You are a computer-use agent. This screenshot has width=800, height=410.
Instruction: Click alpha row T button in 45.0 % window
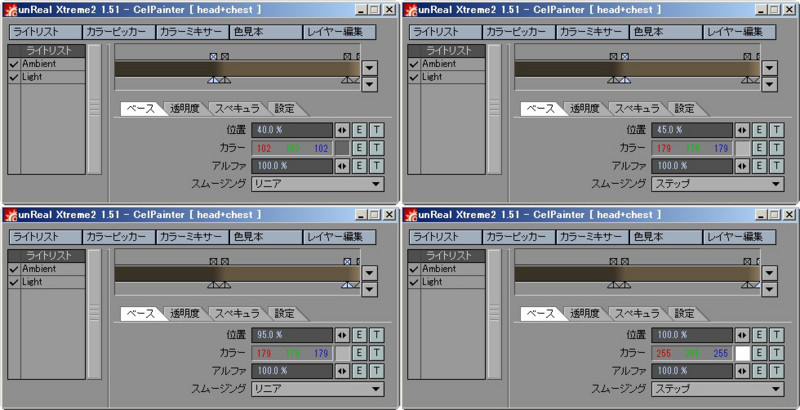click(777, 166)
